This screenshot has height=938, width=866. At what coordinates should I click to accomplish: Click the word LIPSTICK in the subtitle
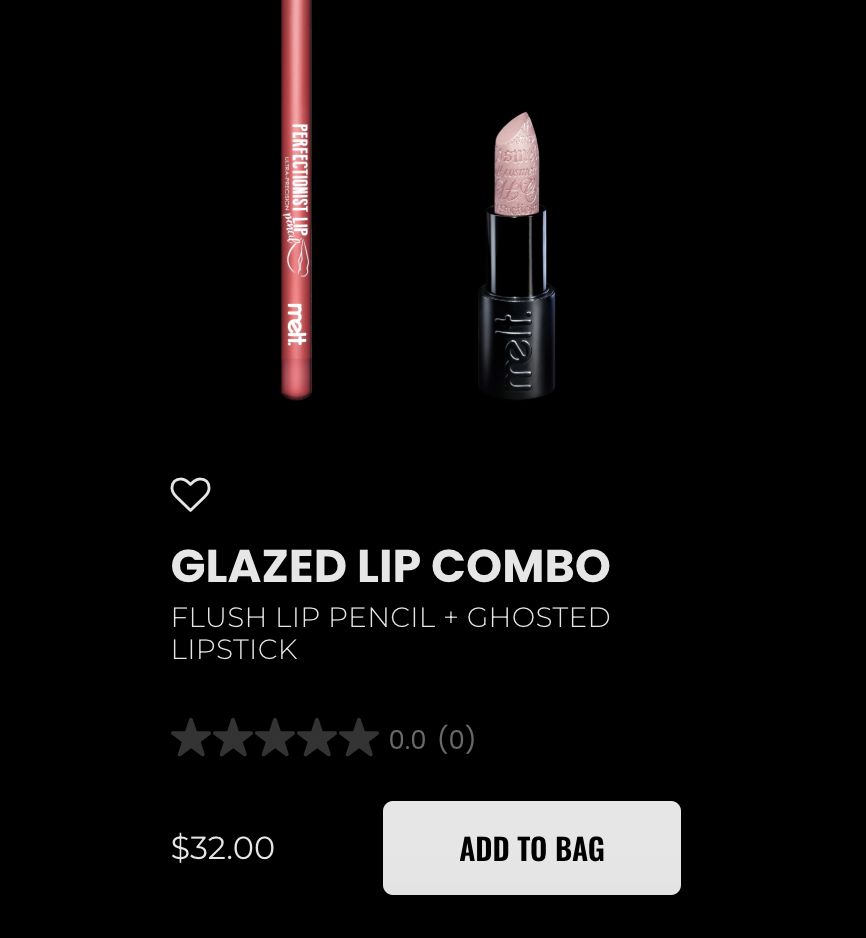click(x=234, y=650)
